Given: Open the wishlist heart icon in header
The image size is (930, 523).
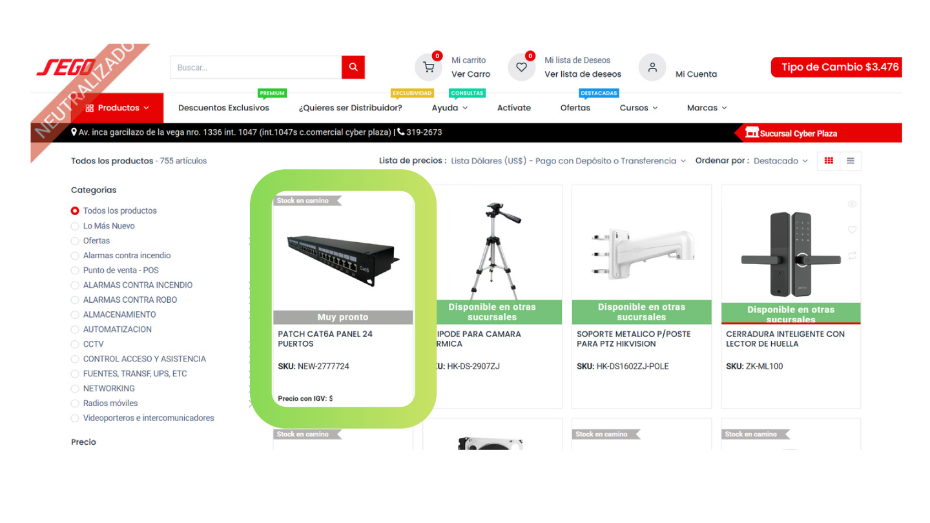Looking at the screenshot, I should pyautogui.click(x=521, y=68).
